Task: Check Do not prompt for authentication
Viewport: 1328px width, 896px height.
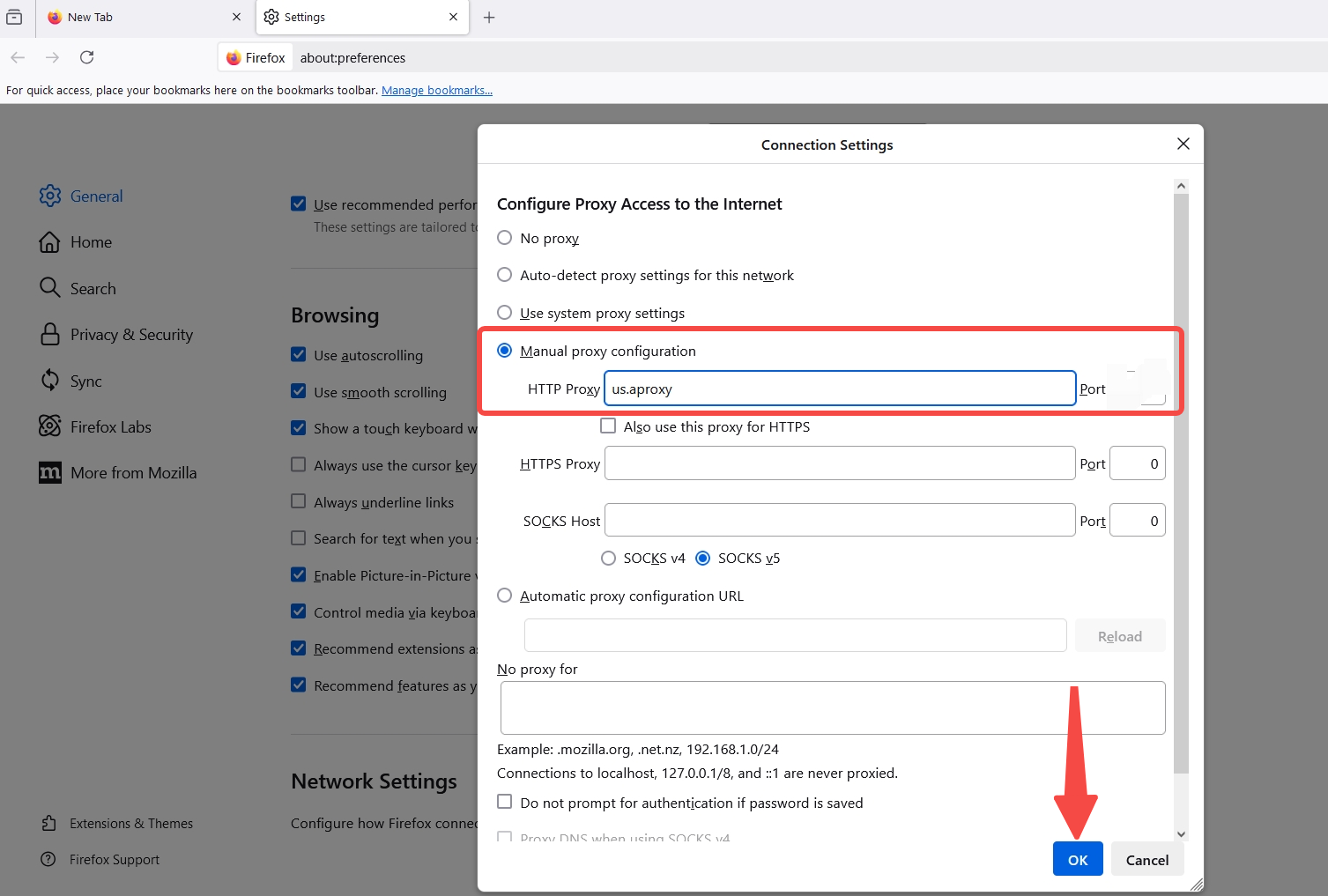Action: click(505, 802)
